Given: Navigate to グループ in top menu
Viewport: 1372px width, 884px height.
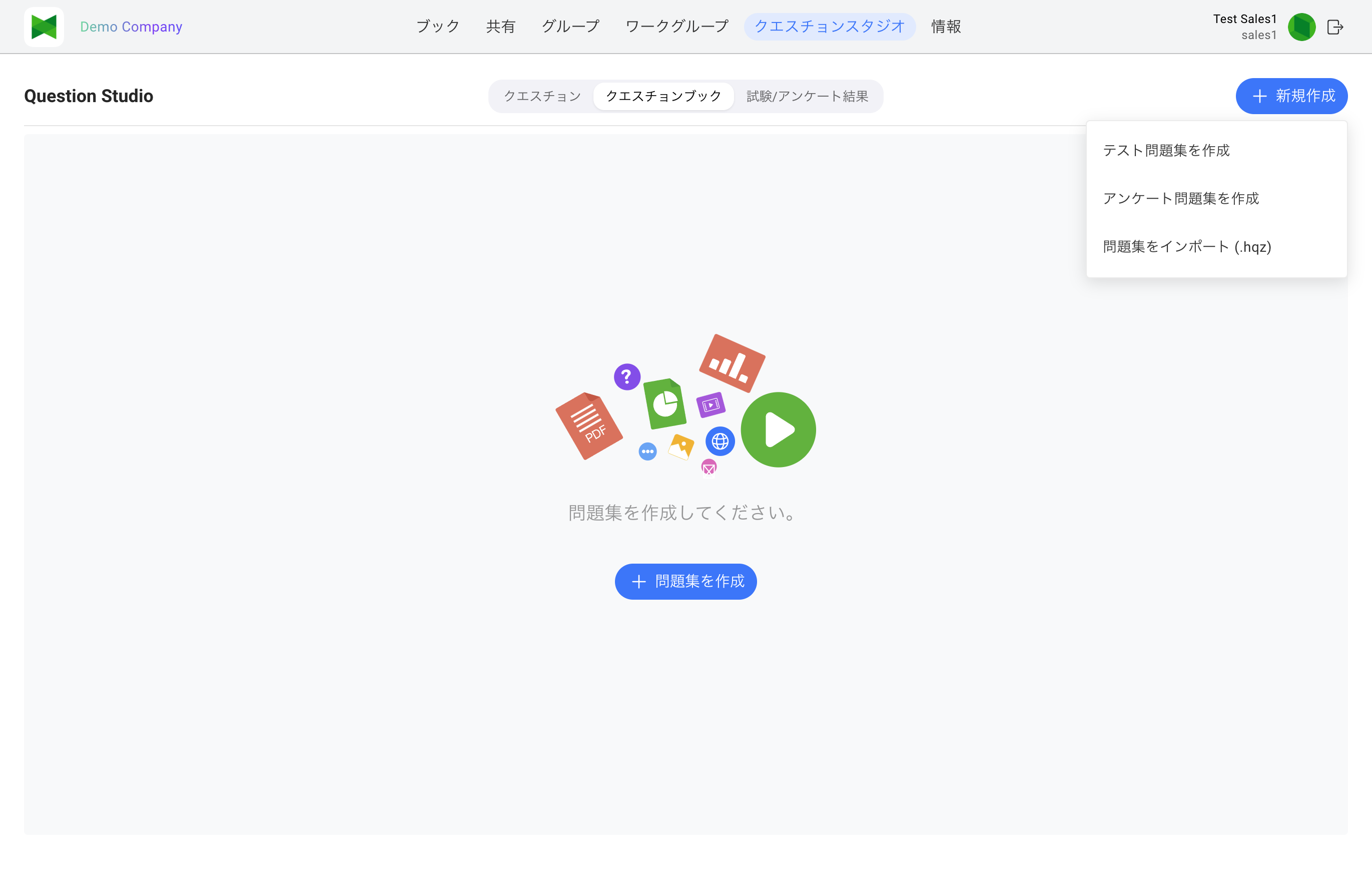Looking at the screenshot, I should (x=570, y=27).
